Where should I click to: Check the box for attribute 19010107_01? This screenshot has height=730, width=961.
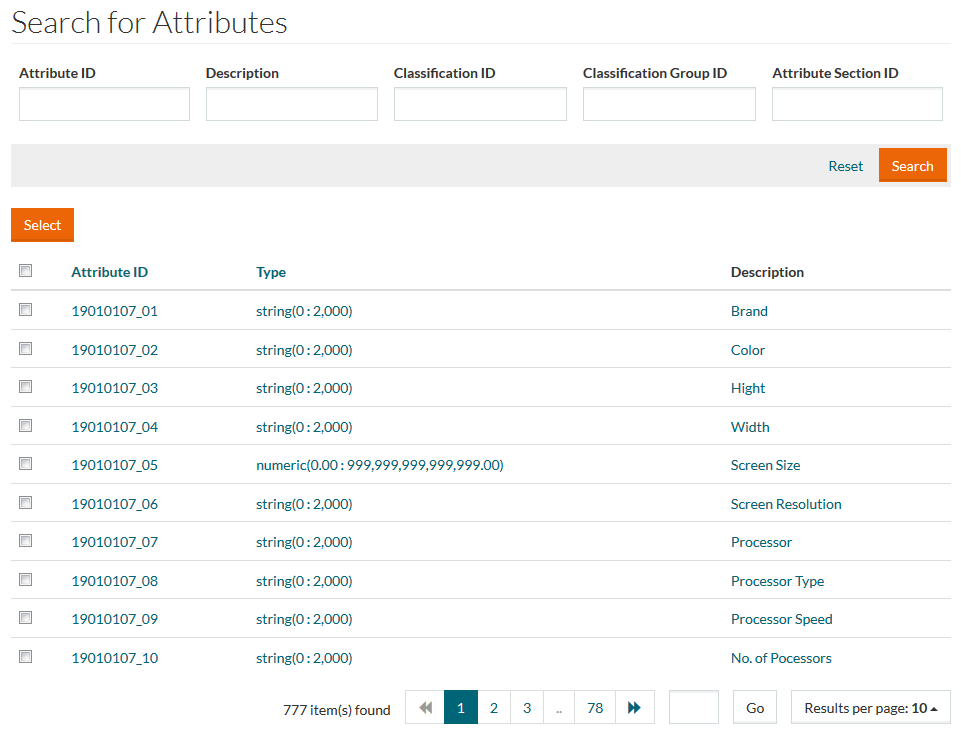click(x=26, y=310)
